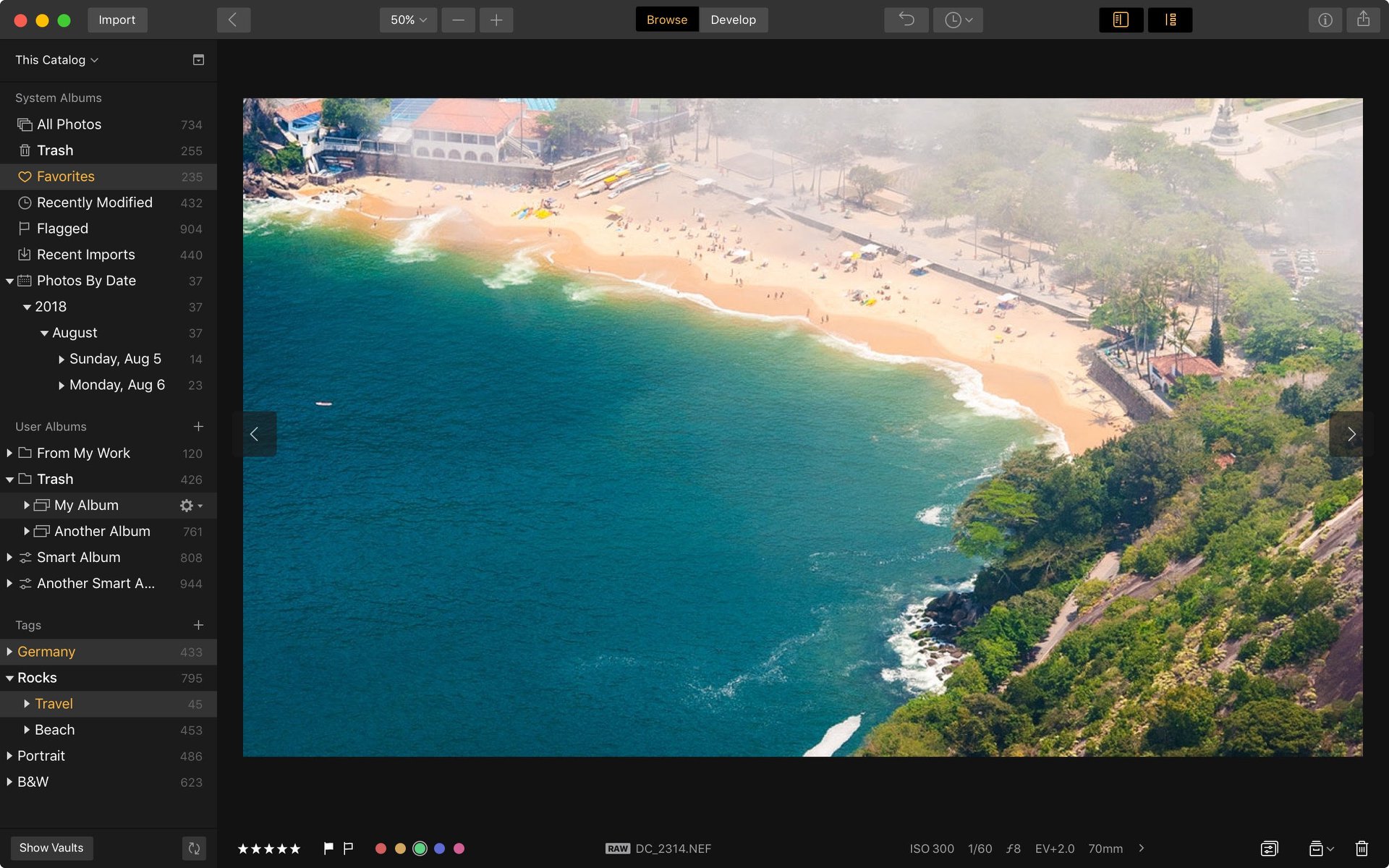Open the stack layers dropdown
The width and height of the screenshot is (1389, 868).
(x=1321, y=848)
